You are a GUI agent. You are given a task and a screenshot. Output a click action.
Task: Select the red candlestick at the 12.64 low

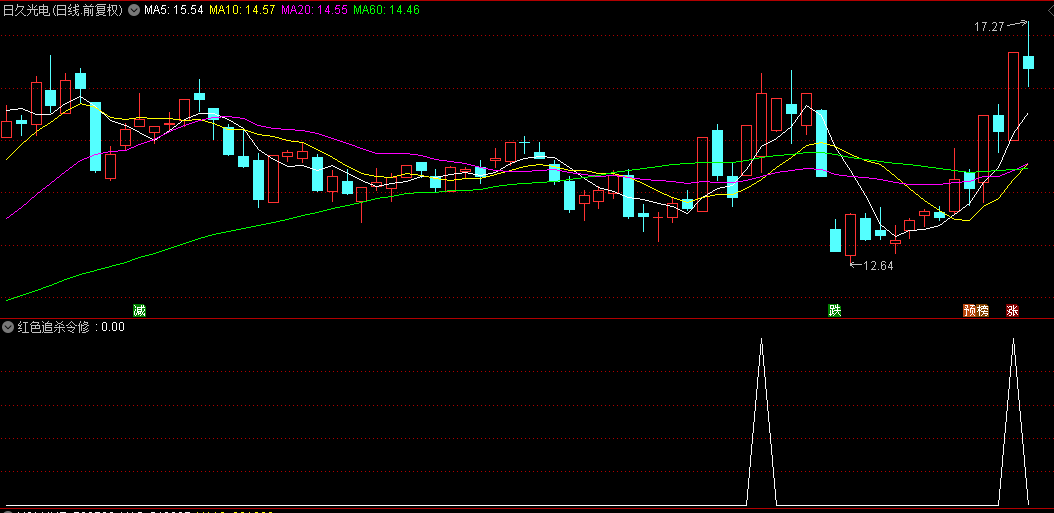[850, 235]
